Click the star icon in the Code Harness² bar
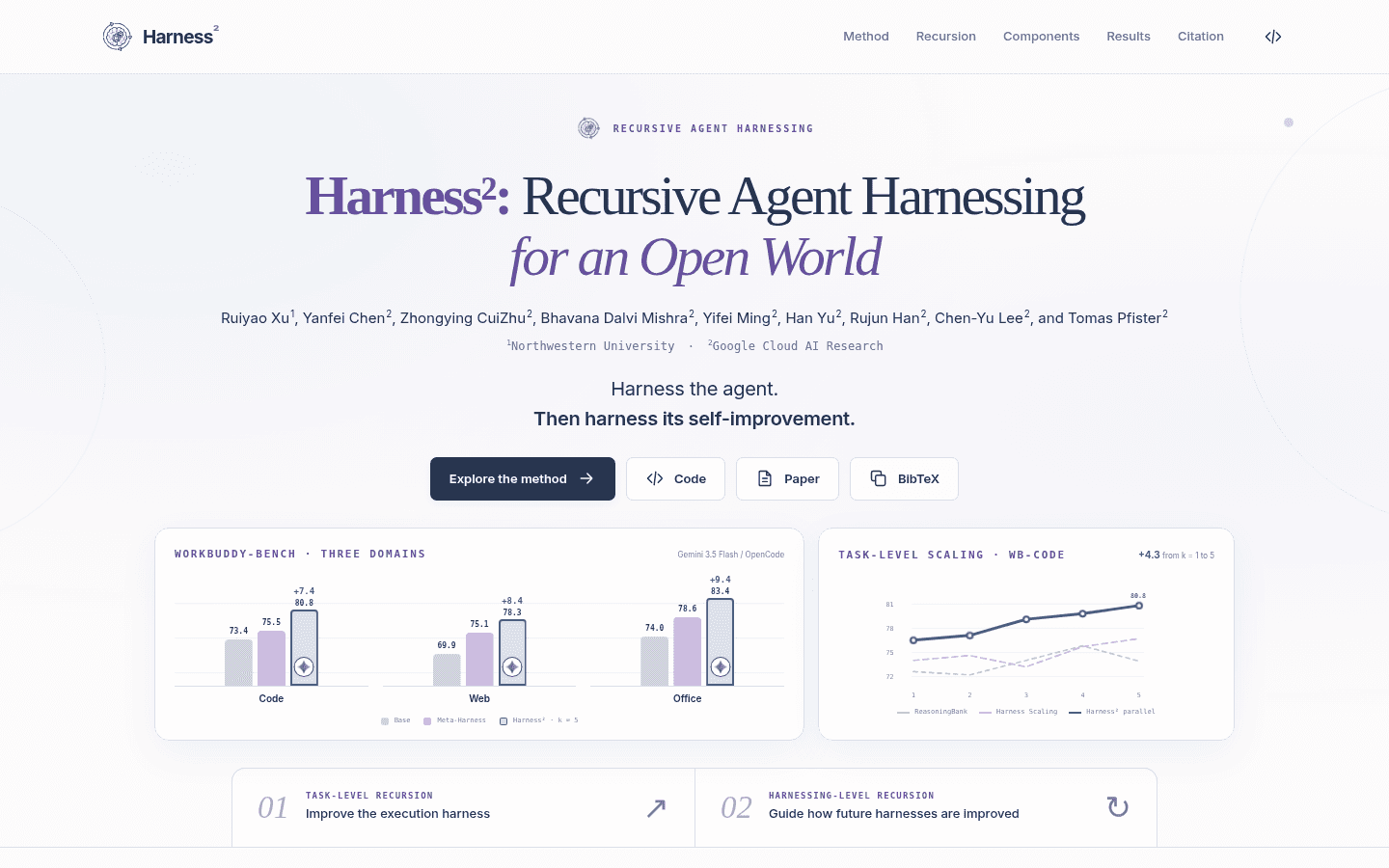Screen dimensions: 1389x868 click(x=304, y=666)
